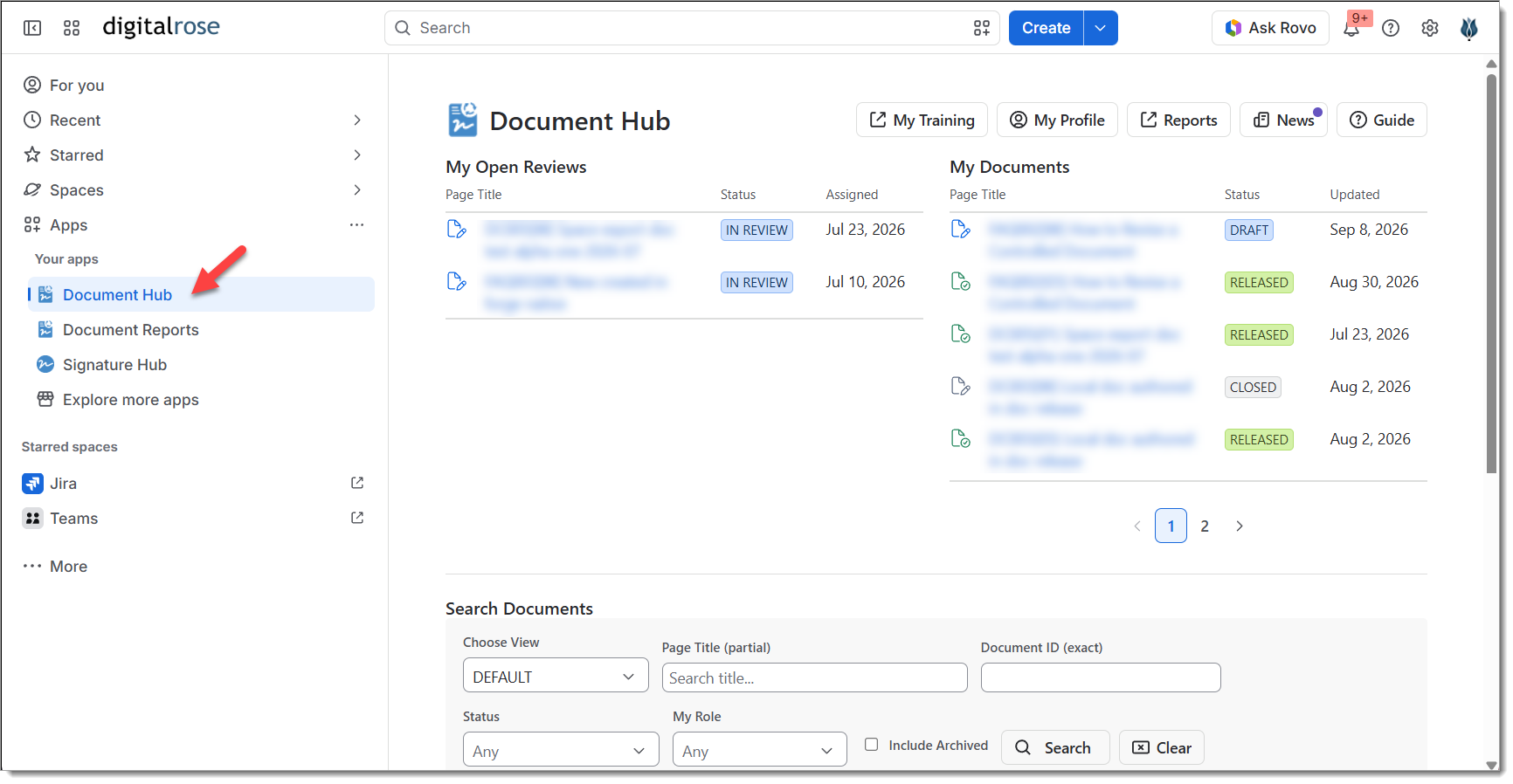Click the My Training button
The image size is (1513, 784).
pos(922,120)
